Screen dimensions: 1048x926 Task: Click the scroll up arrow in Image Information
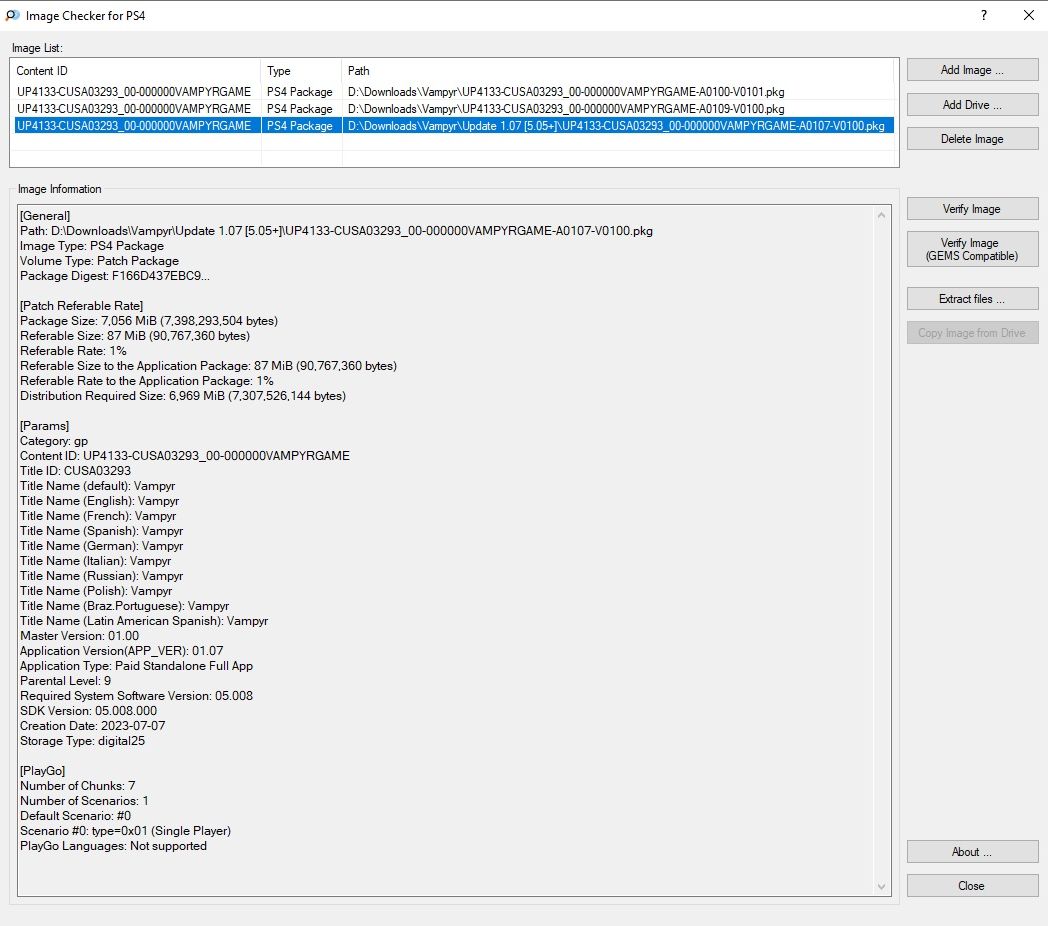[x=881, y=215]
